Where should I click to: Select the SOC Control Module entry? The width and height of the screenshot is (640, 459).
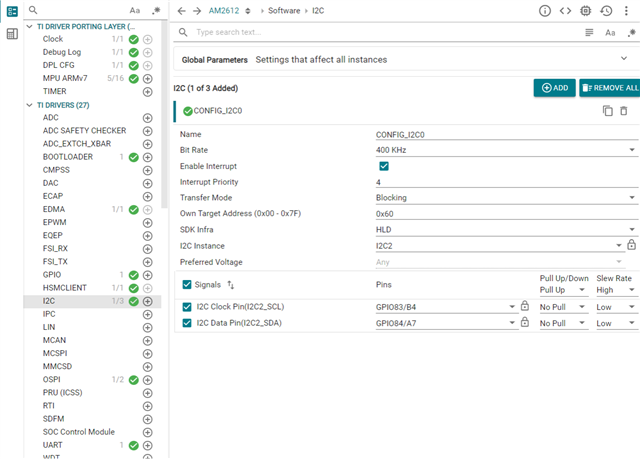click(79, 432)
